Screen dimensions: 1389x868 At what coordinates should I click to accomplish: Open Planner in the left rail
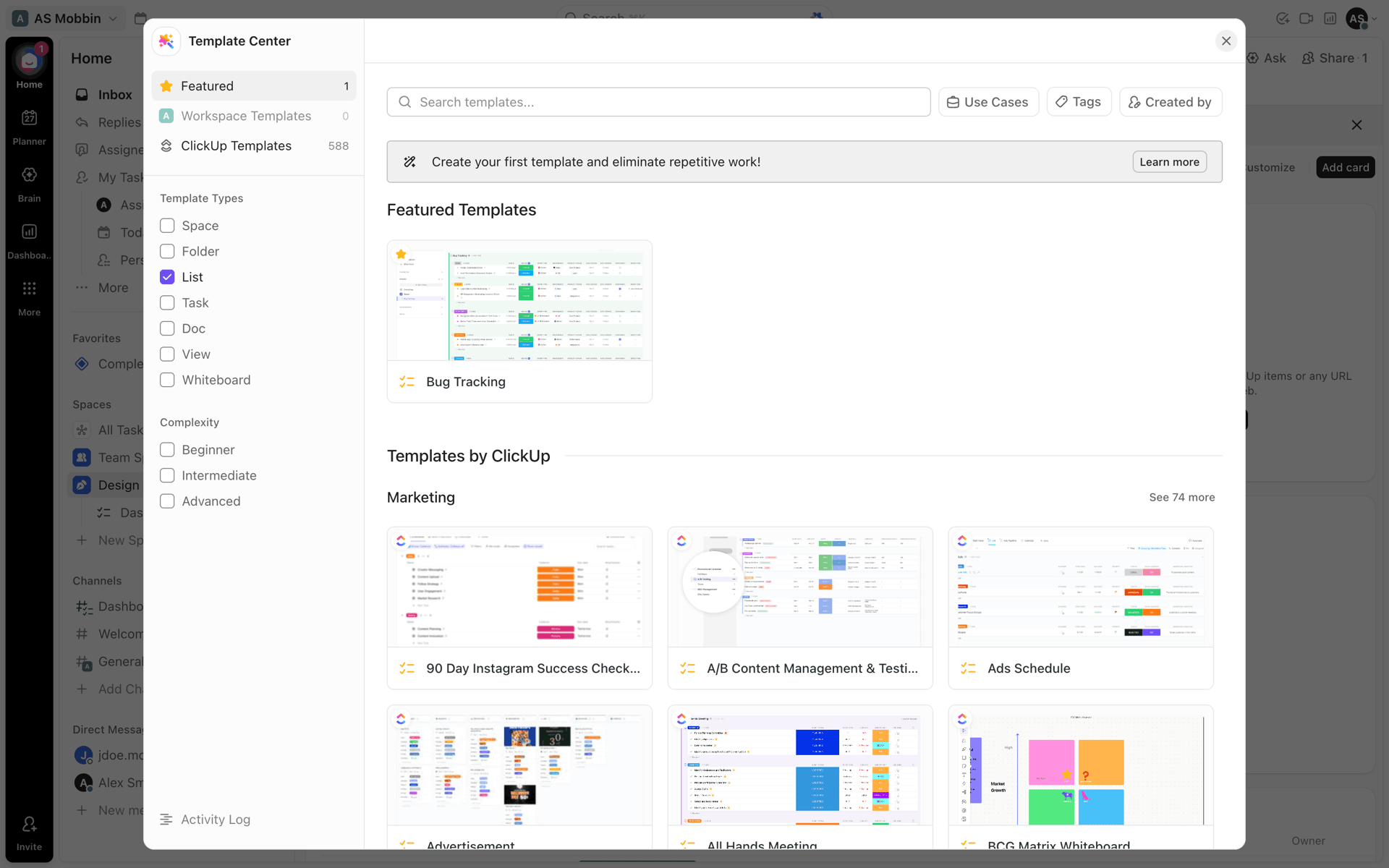(29, 118)
